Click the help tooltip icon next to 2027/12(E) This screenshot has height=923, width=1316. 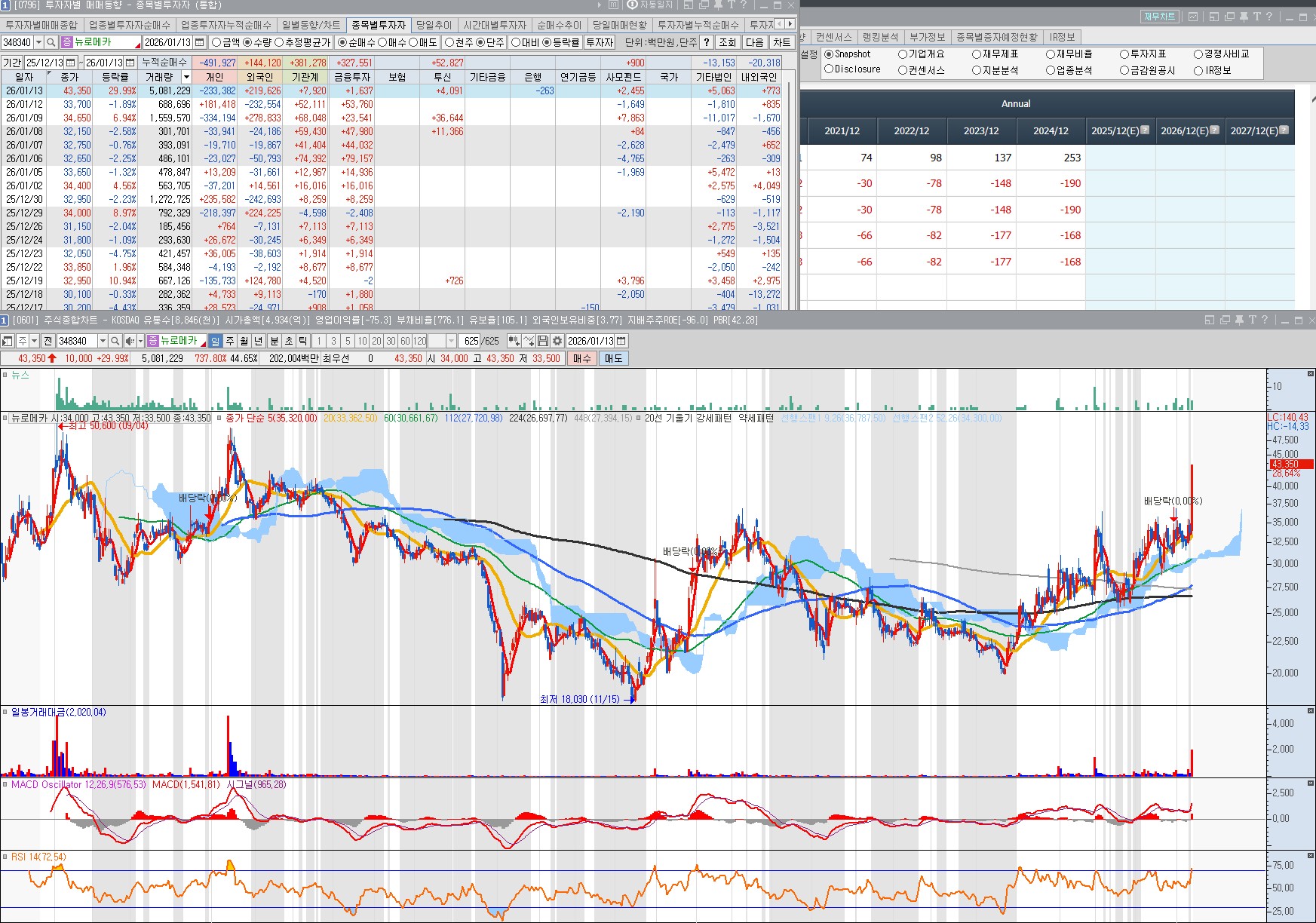pos(1284,130)
